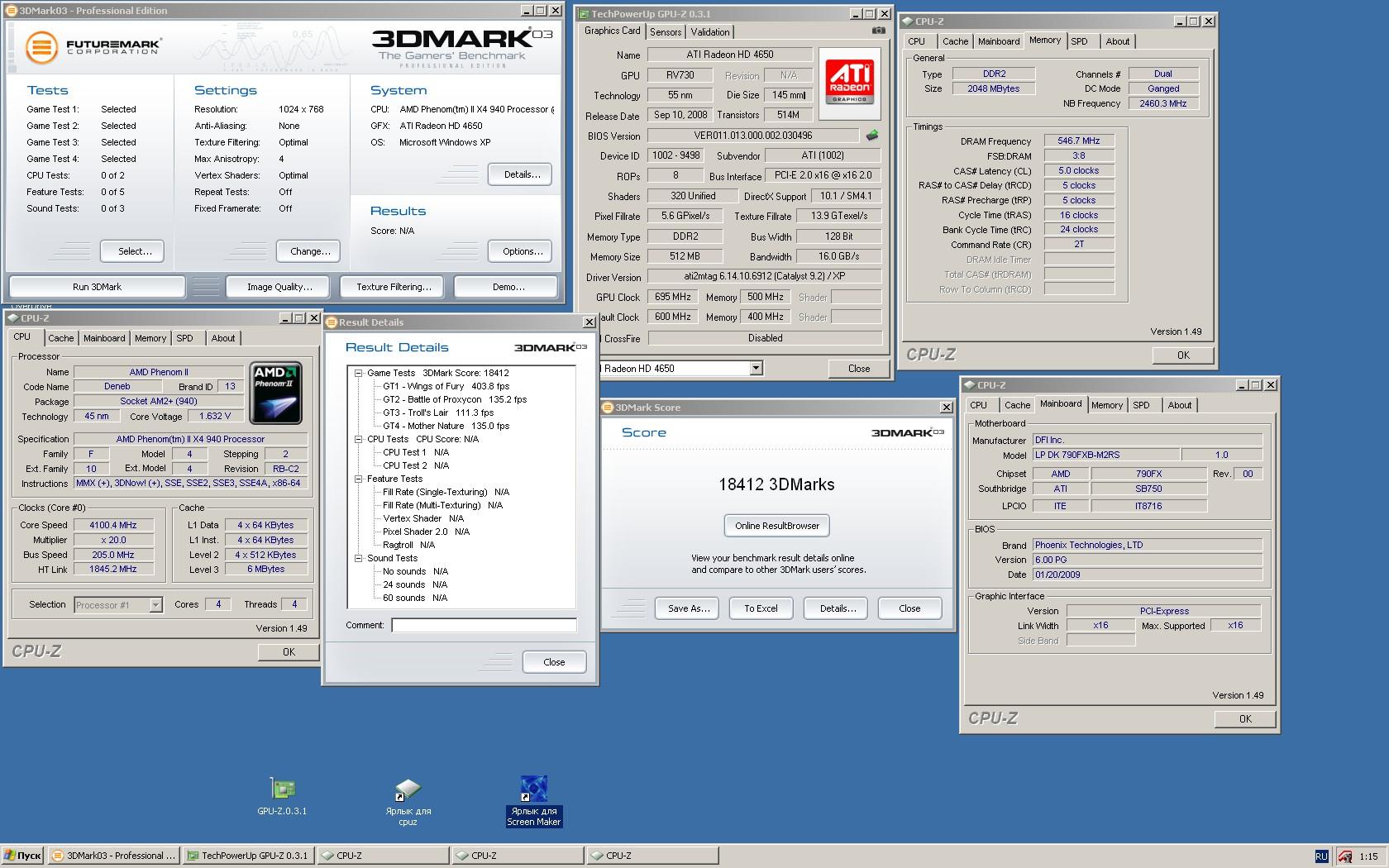Select the cpuz shortcut desktop icon

(x=408, y=802)
